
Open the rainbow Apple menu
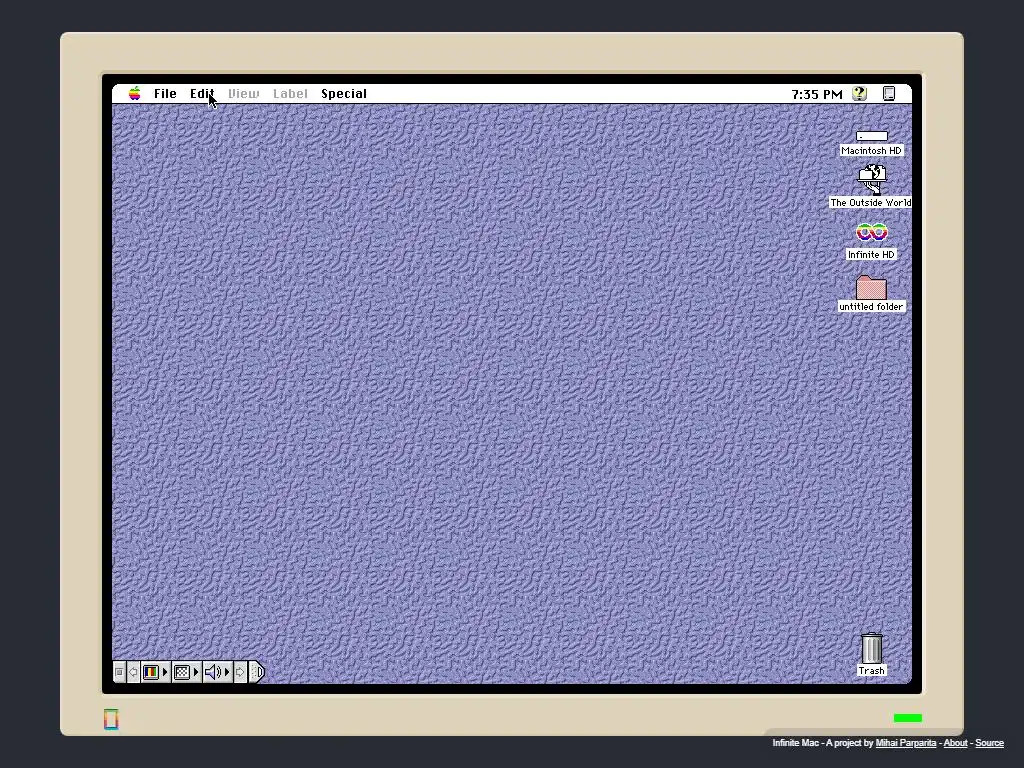pyautogui.click(x=135, y=93)
